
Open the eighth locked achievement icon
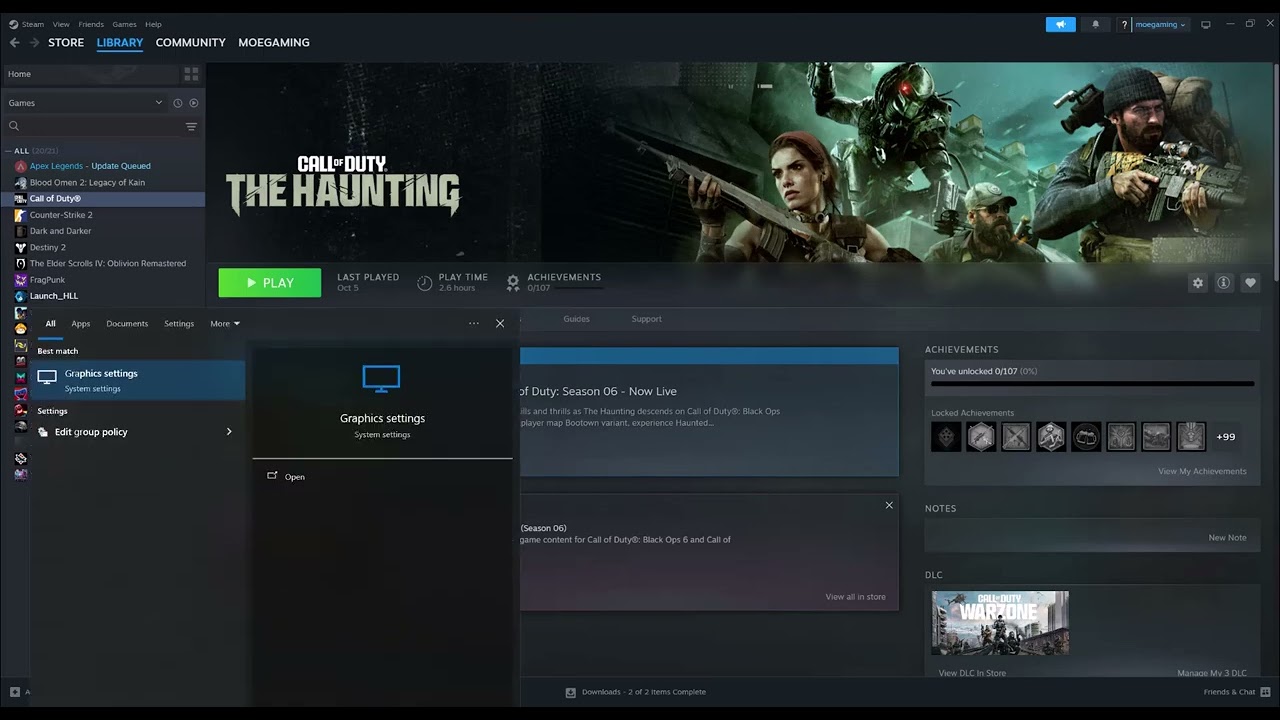[1191, 437]
